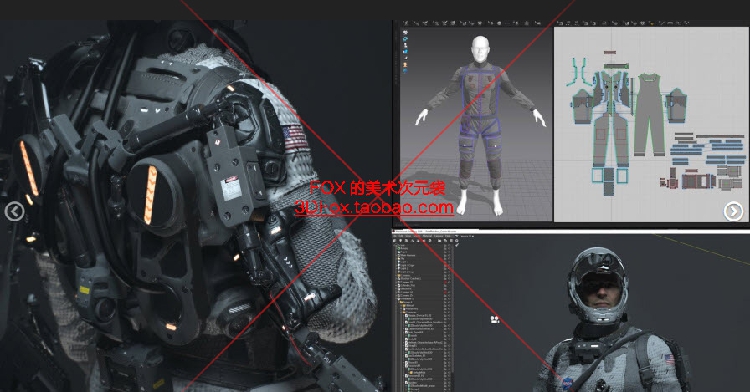The width and height of the screenshot is (750, 392).
Task: Click blue globe icon below the avatar icon
Action: pyautogui.click(x=405, y=71)
